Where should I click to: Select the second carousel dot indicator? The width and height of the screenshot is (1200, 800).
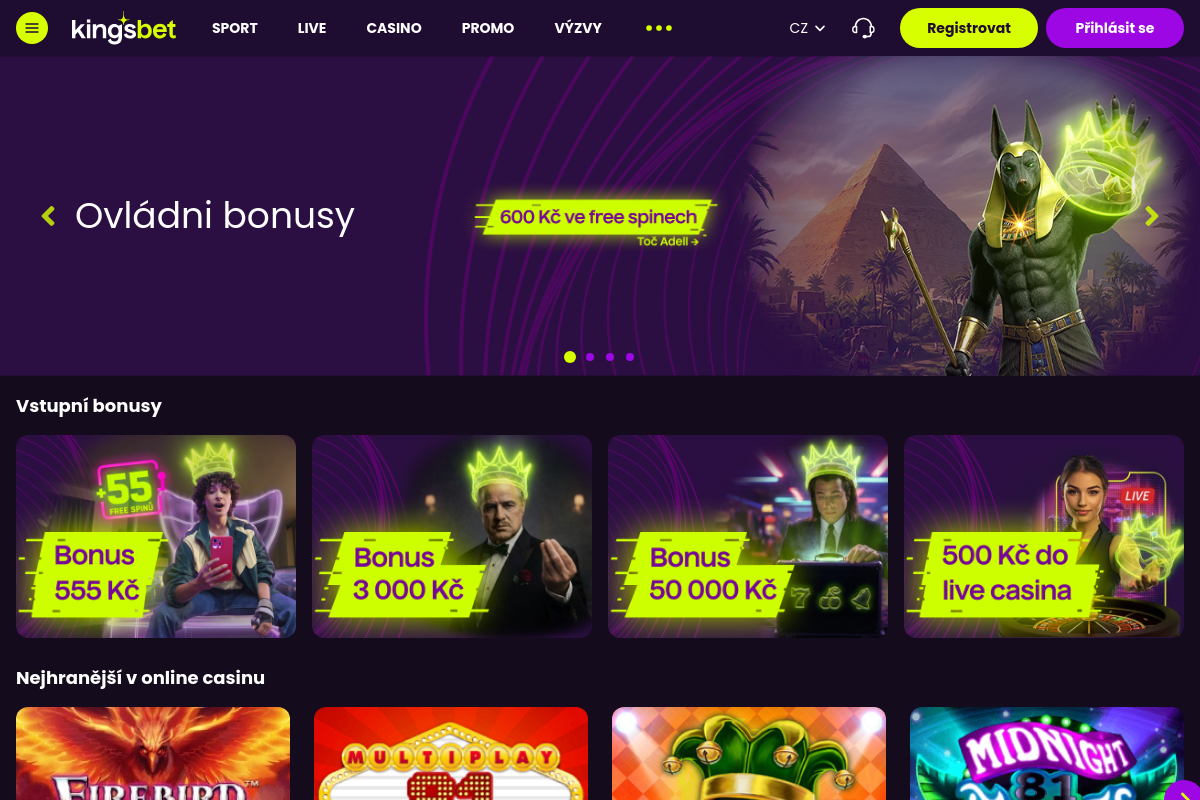[590, 357]
